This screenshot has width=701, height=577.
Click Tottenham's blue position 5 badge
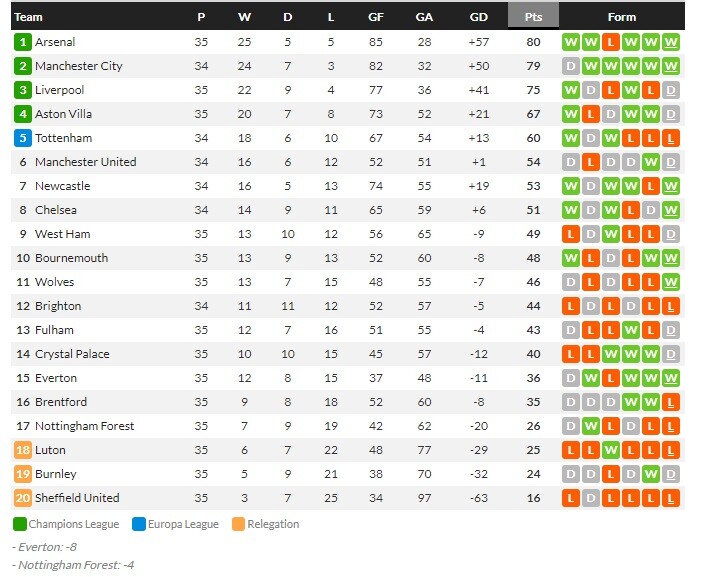click(x=22, y=138)
